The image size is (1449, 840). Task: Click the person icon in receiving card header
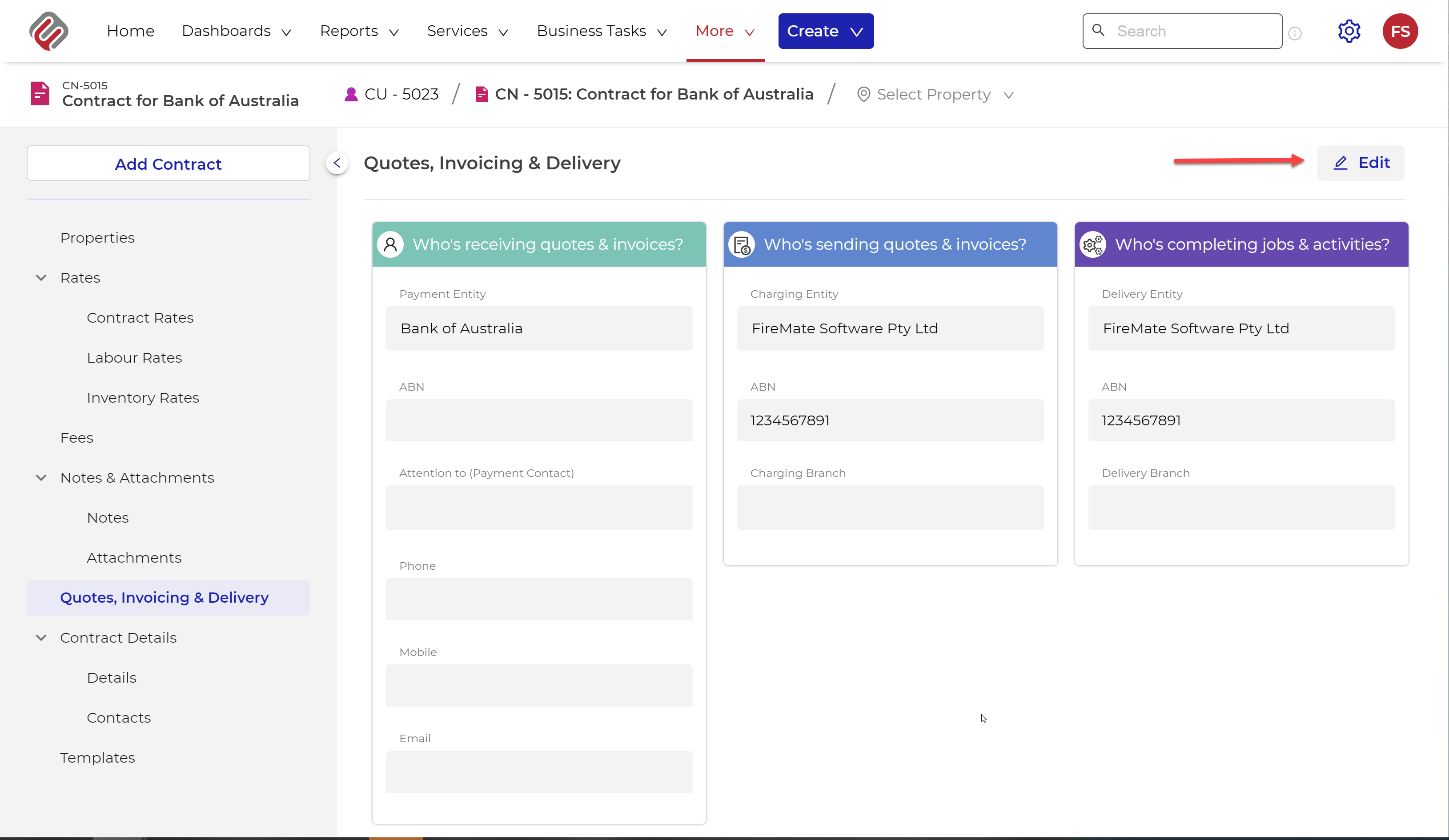point(390,244)
